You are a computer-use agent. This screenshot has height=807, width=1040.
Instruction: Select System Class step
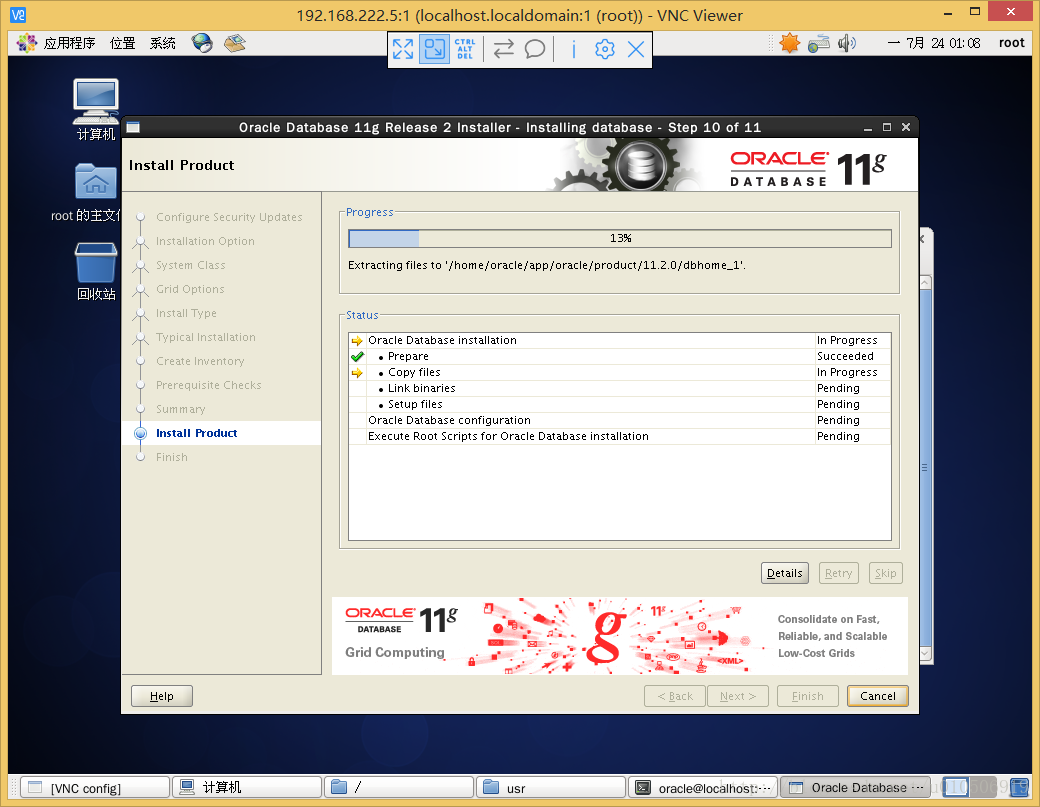(190, 265)
